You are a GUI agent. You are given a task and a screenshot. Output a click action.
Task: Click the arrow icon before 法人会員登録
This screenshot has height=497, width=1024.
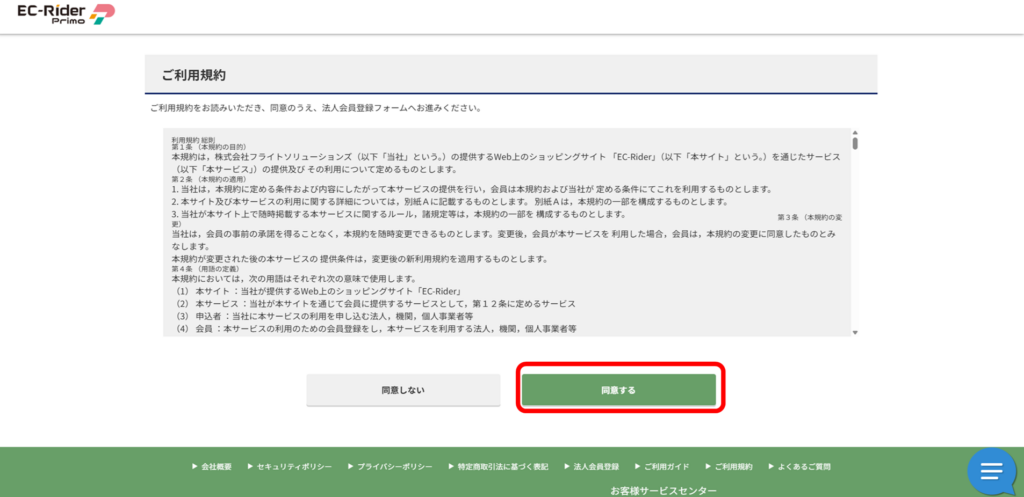pyautogui.click(x=567, y=467)
